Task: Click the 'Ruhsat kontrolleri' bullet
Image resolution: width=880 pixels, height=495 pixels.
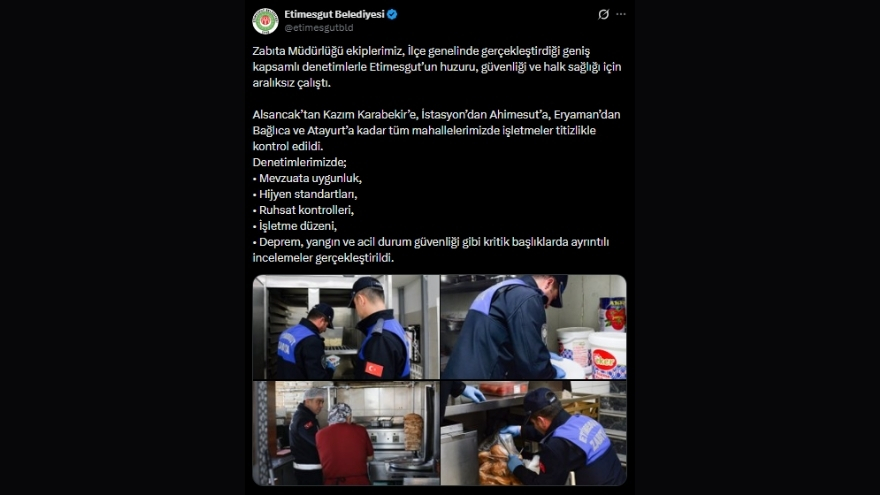Action: pyautogui.click(x=304, y=210)
